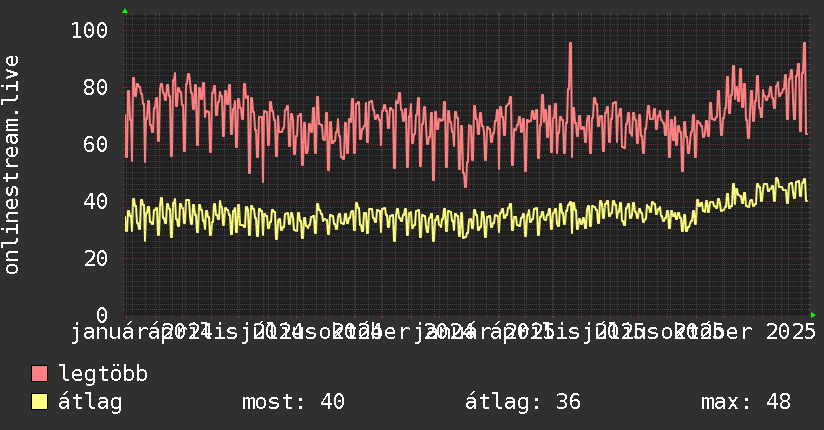Click the 40 y-axis label
The width and height of the screenshot is (824, 430).
[96, 201]
